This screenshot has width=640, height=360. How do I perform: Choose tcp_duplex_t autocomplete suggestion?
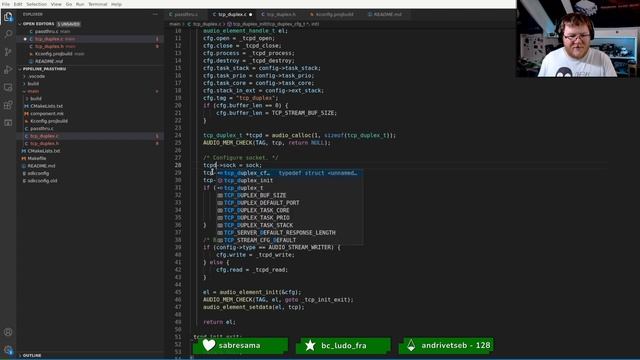click(x=289, y=188)
